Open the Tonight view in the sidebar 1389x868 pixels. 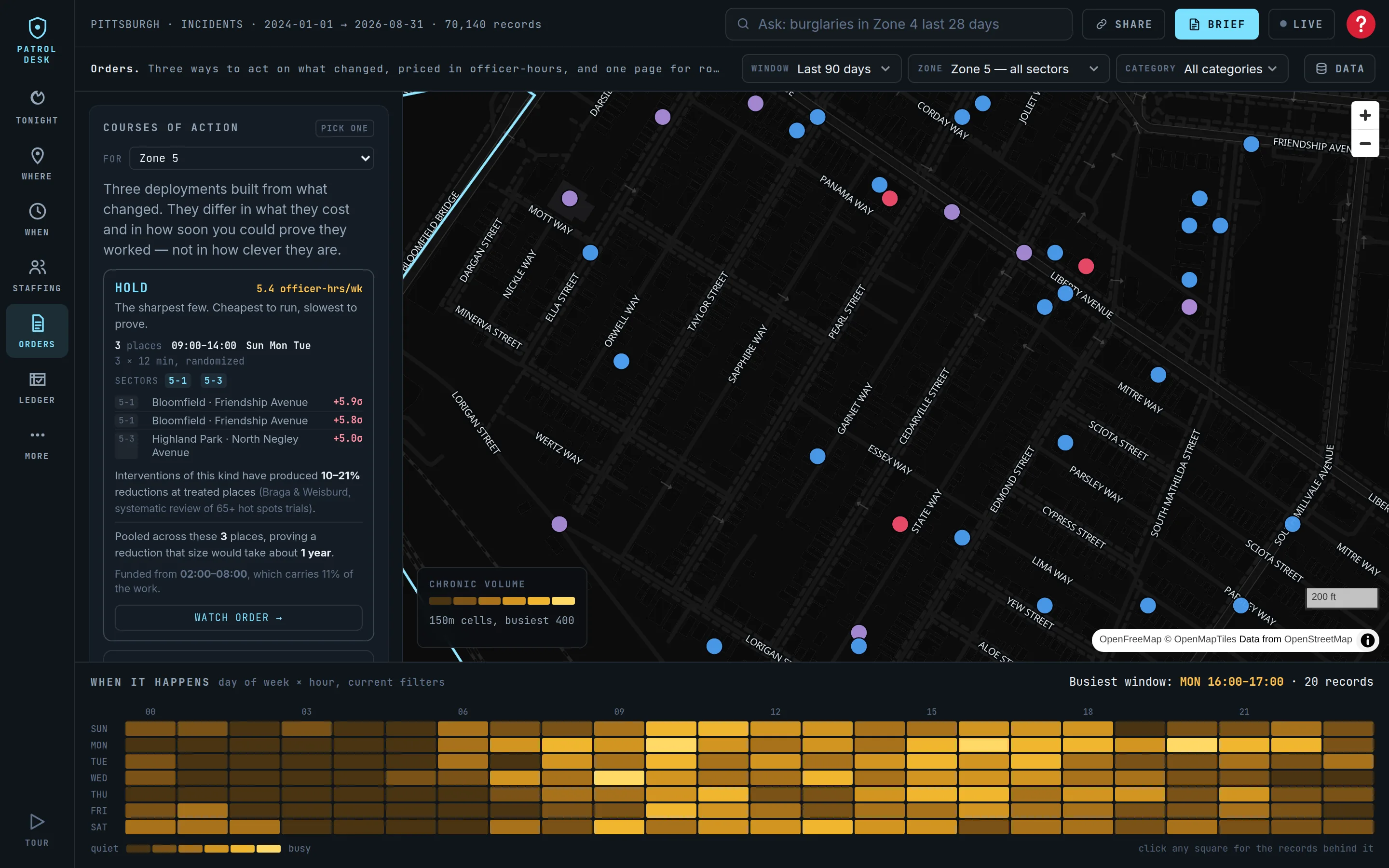37,107
